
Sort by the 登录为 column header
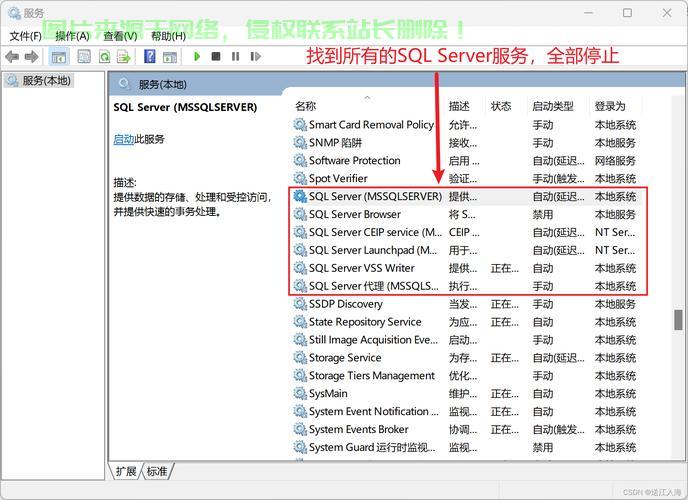(610, 106)
